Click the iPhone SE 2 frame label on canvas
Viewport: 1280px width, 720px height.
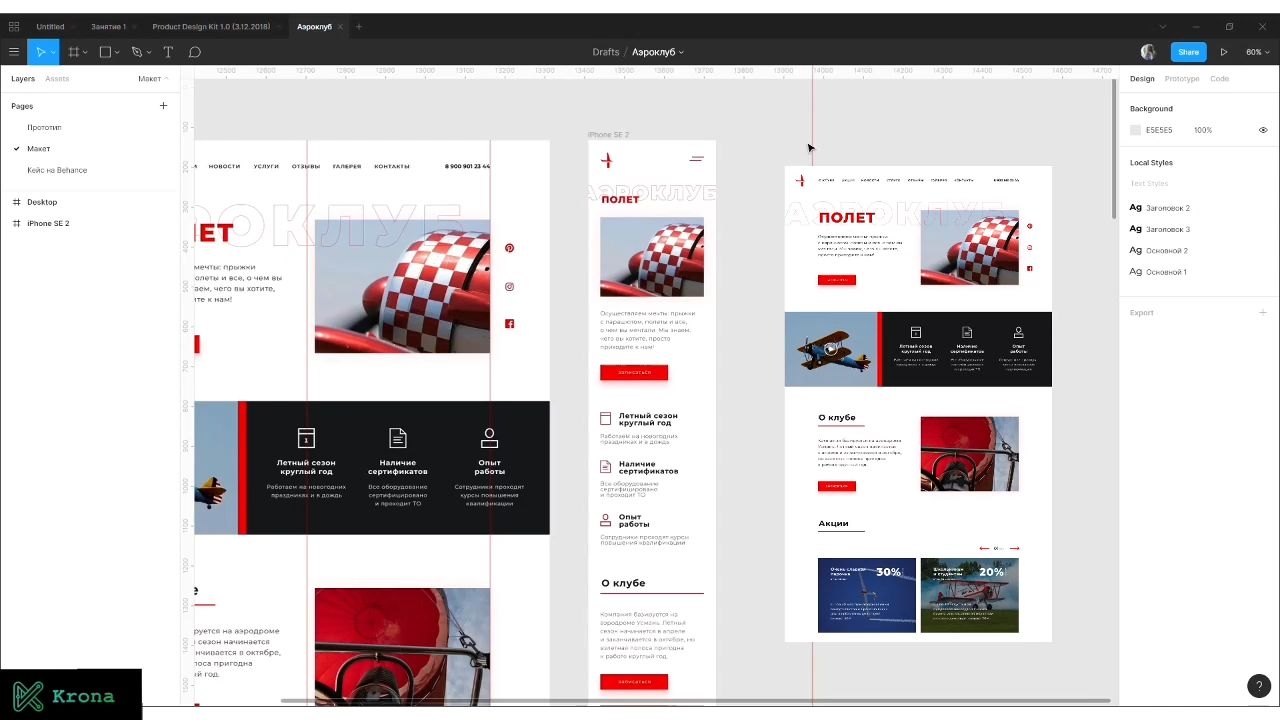click(608, 135)
